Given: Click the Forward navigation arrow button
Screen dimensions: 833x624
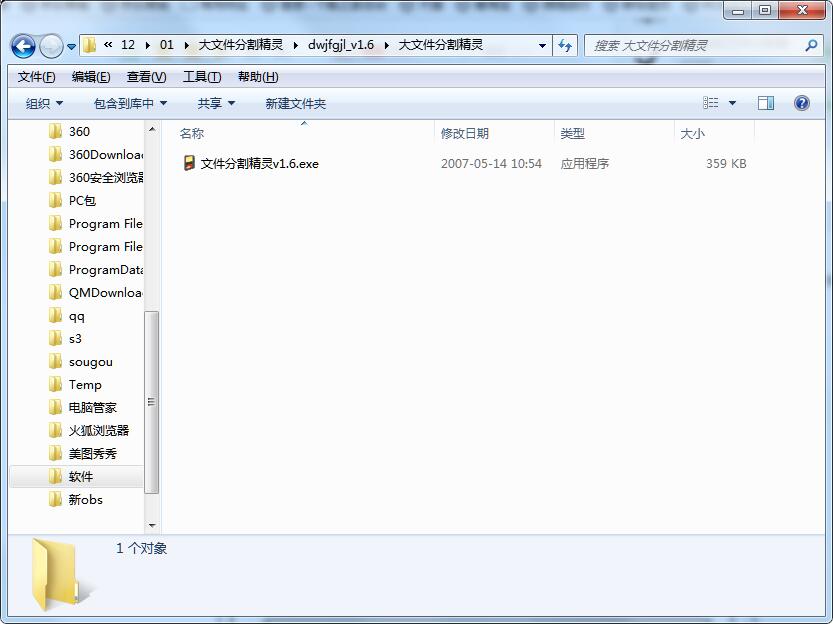Looking at the screenshot, I should 52,46.
